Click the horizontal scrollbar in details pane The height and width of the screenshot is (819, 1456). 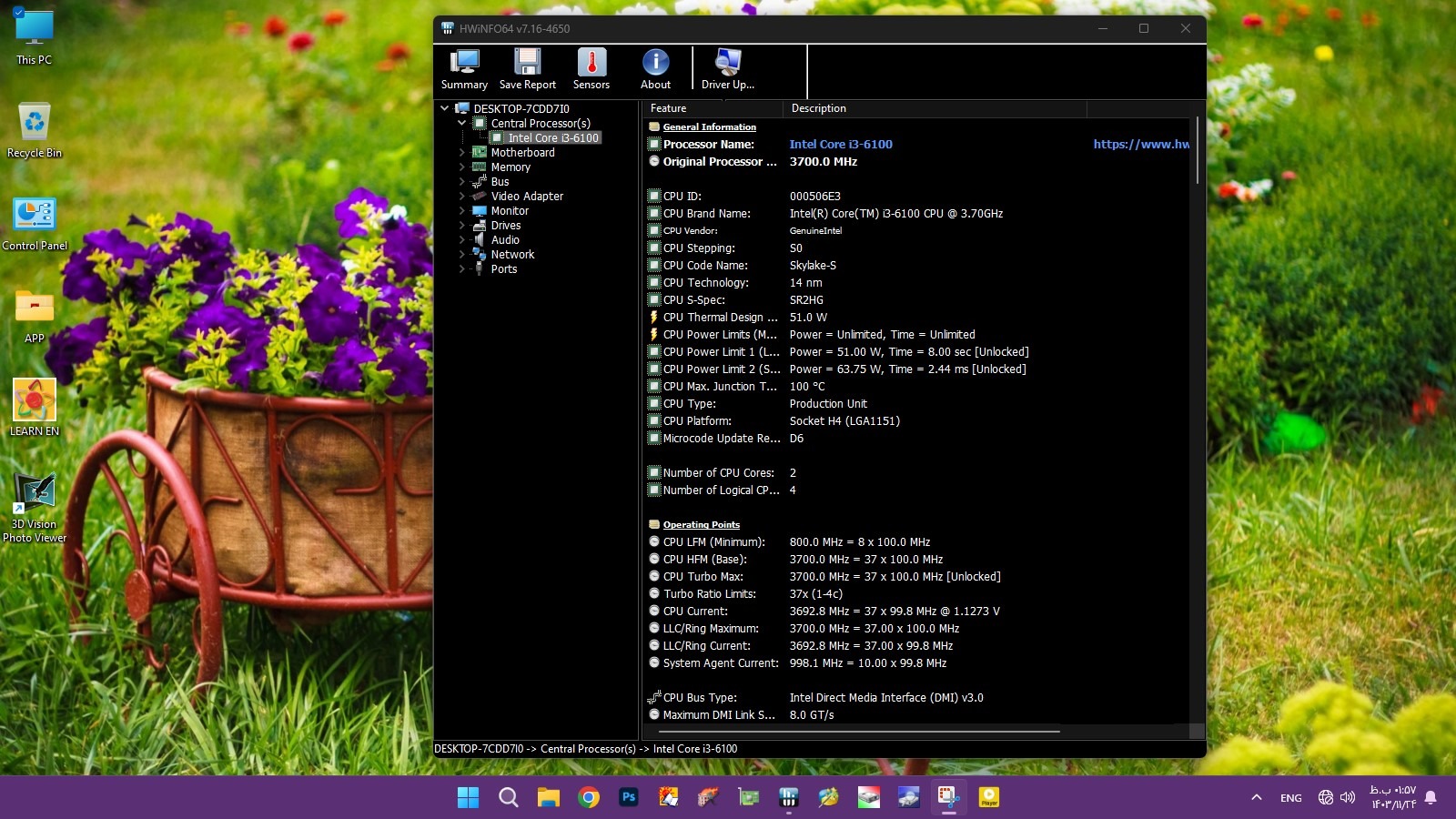(x=859, y=731)
